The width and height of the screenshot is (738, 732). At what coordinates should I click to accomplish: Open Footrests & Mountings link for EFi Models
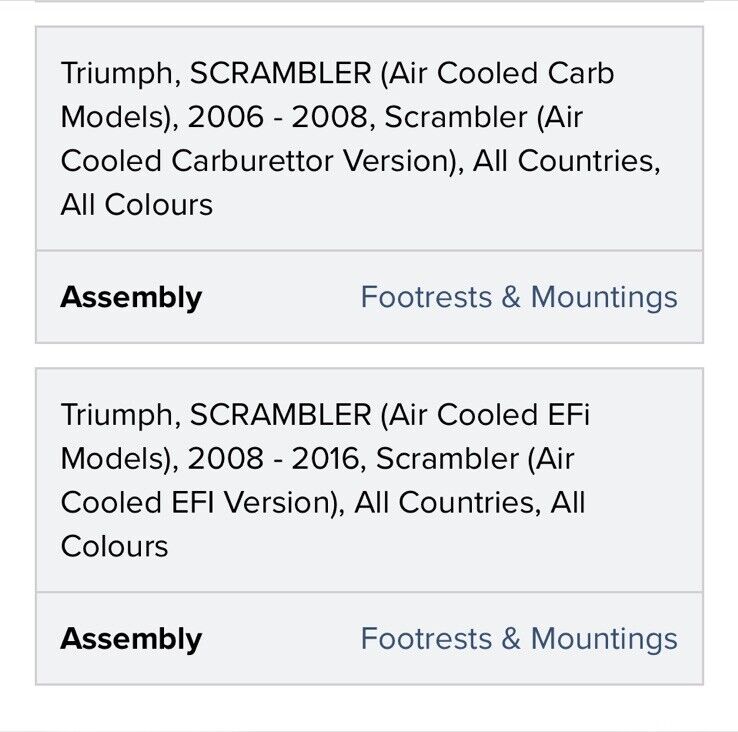(x=519, y=639)
